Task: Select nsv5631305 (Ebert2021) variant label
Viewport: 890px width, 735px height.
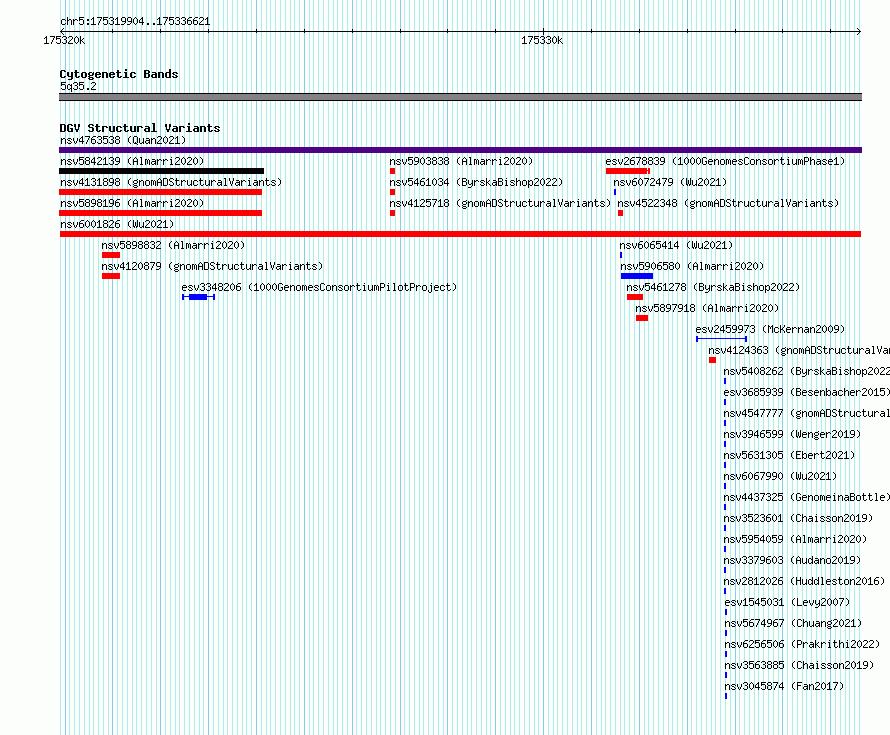Action: [790, 455]
